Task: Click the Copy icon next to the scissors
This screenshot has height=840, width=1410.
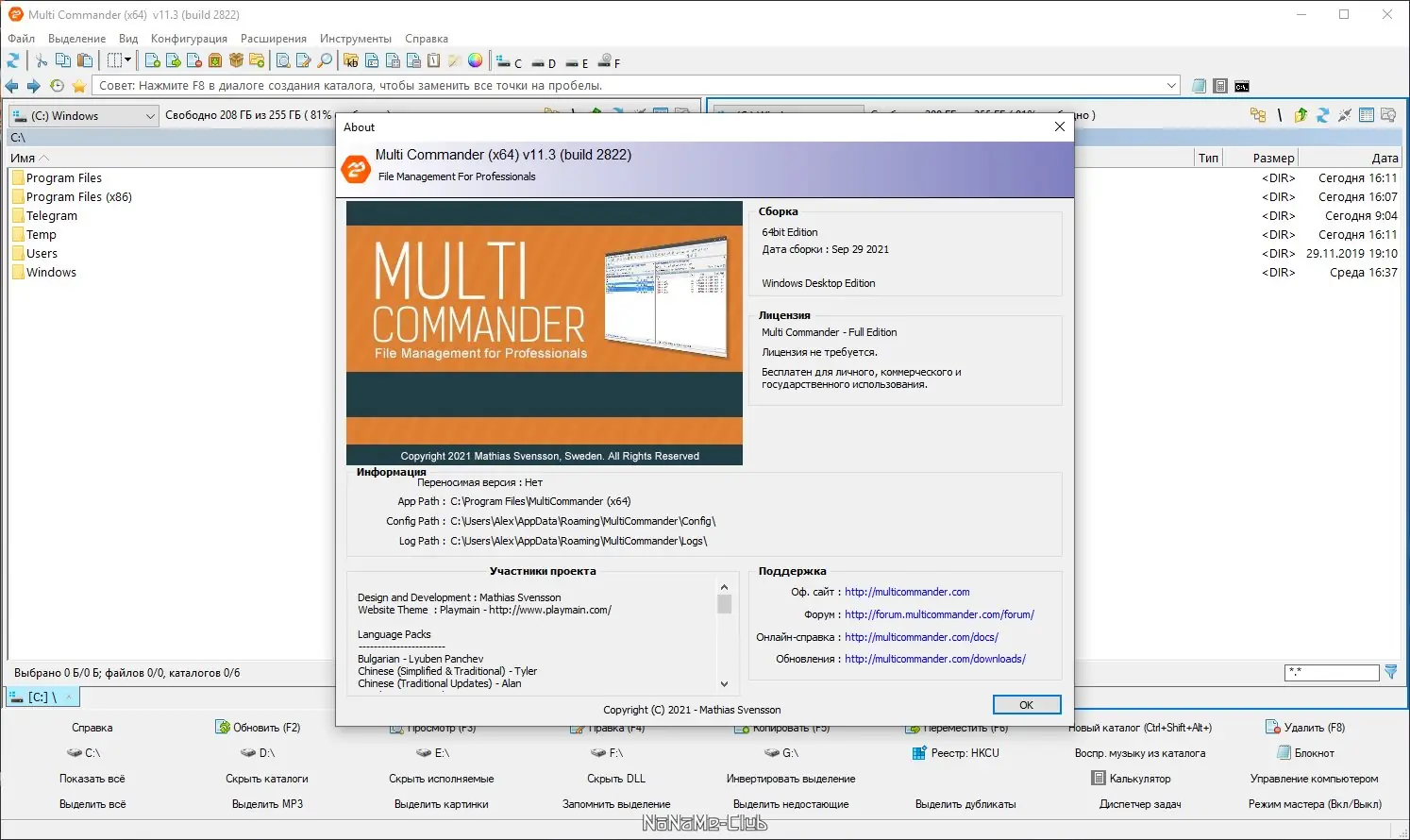Action: 63,60
